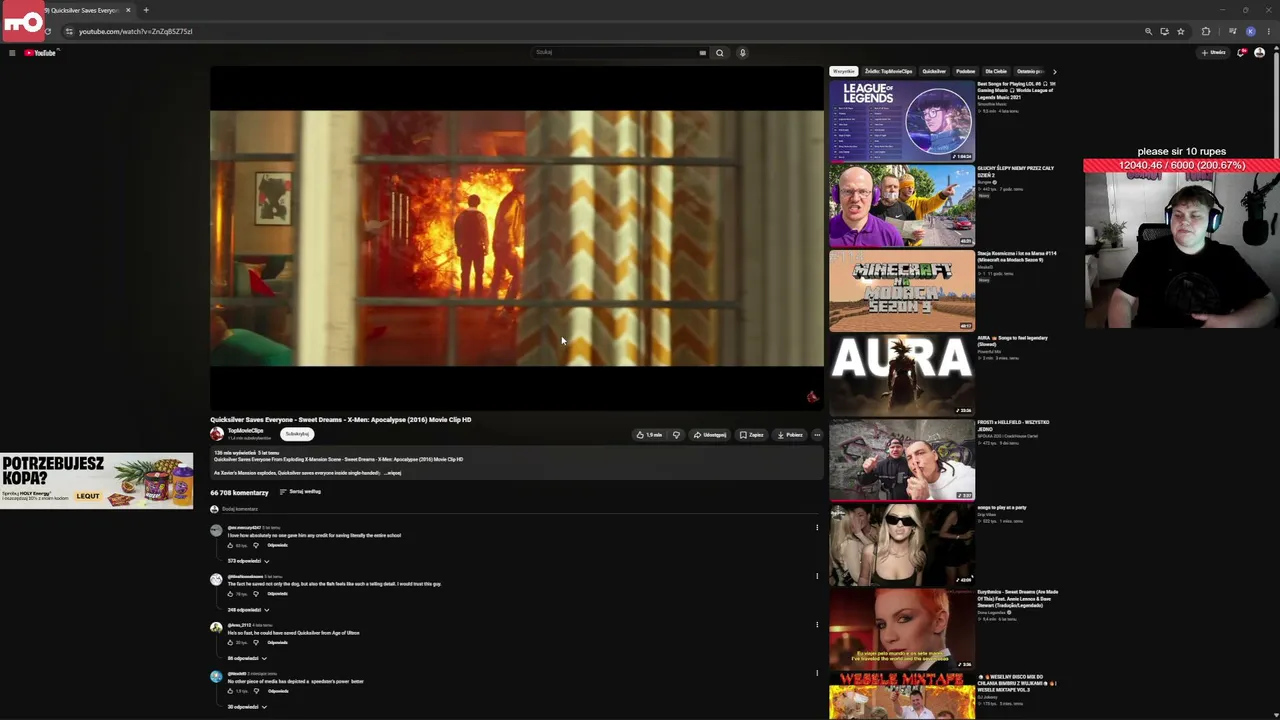1280x720 pixels.
Task: Dislike the Quicksilver video
Action: [x=676, y=435]
